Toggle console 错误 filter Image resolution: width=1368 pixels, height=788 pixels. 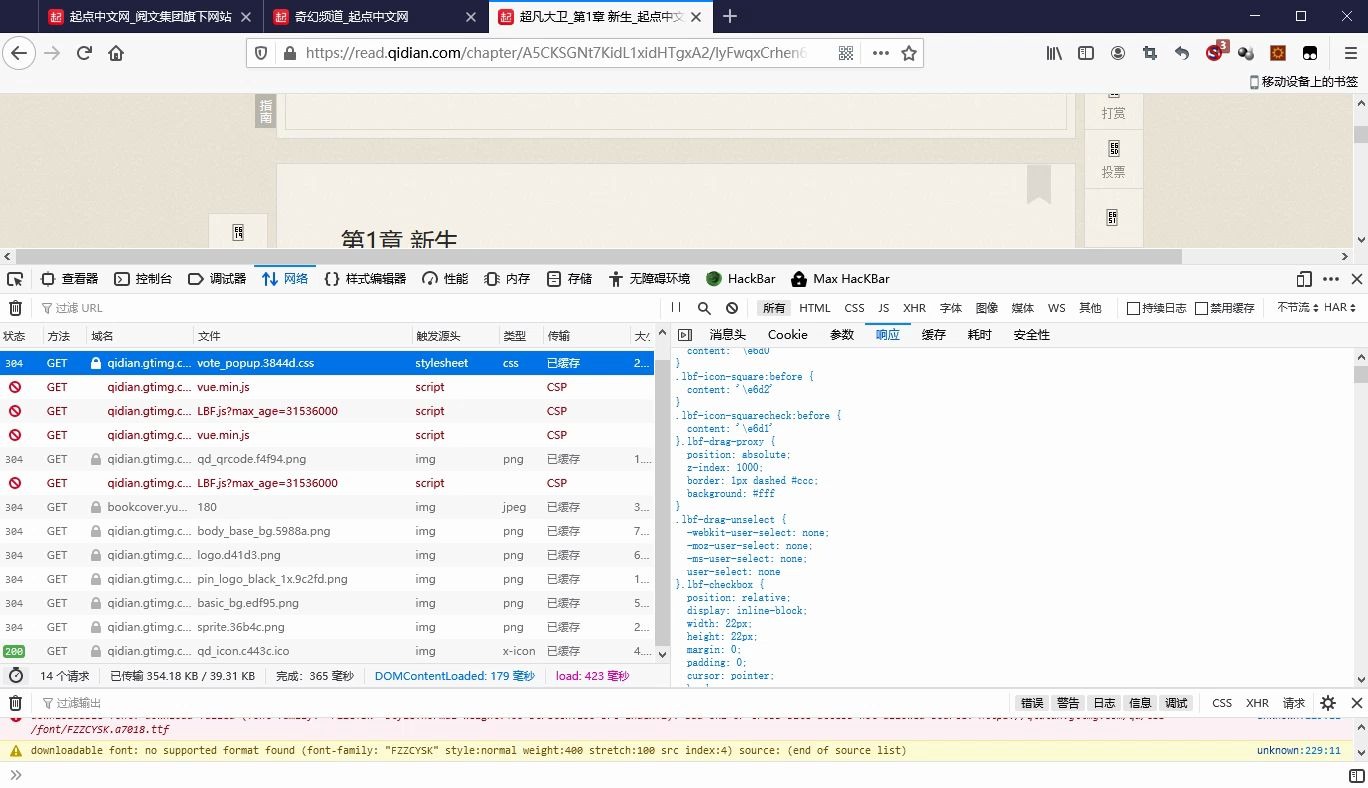tap(1032, 703)
